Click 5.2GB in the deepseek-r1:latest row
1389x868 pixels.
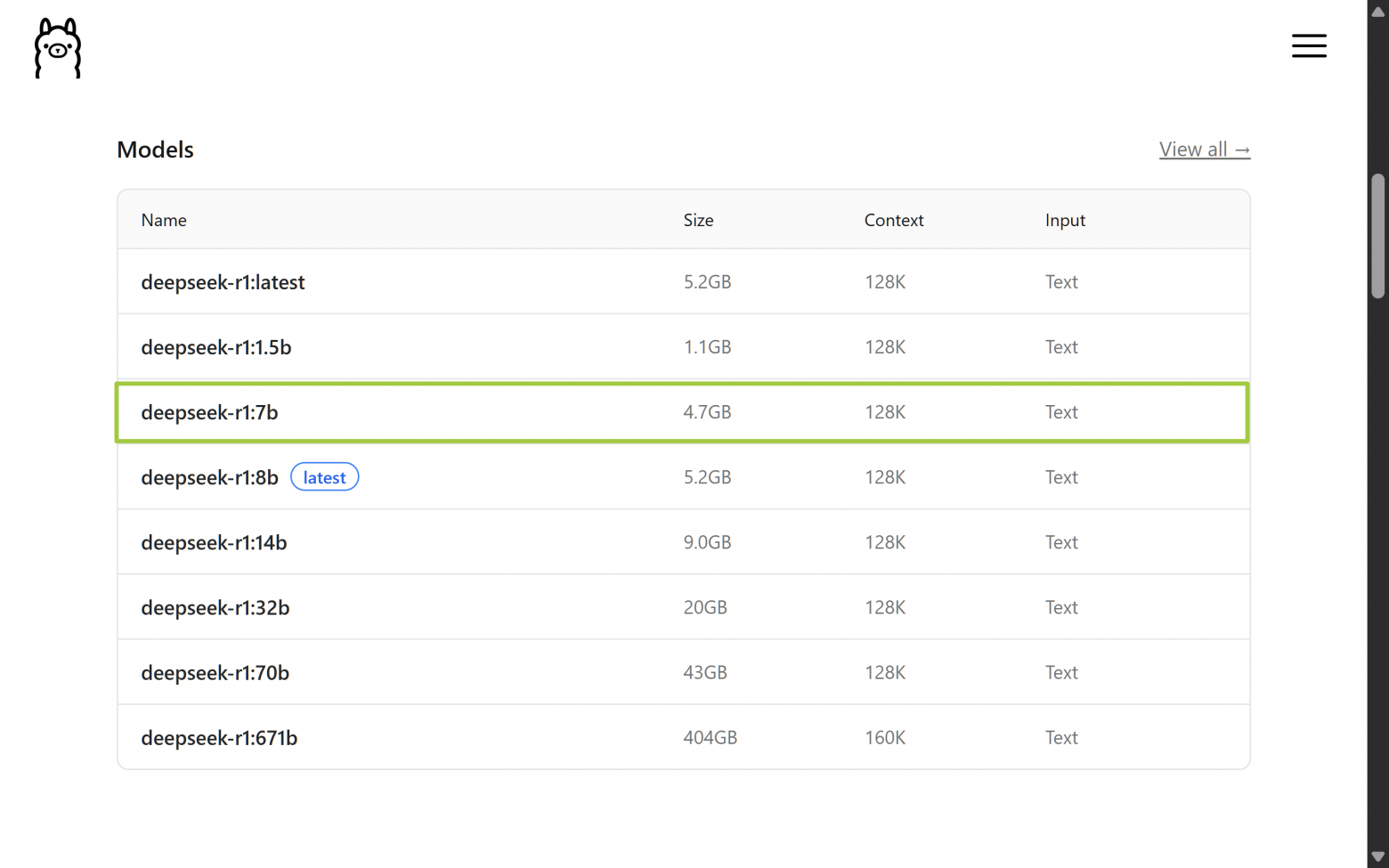pyautogui.click(x=707, y=282)
